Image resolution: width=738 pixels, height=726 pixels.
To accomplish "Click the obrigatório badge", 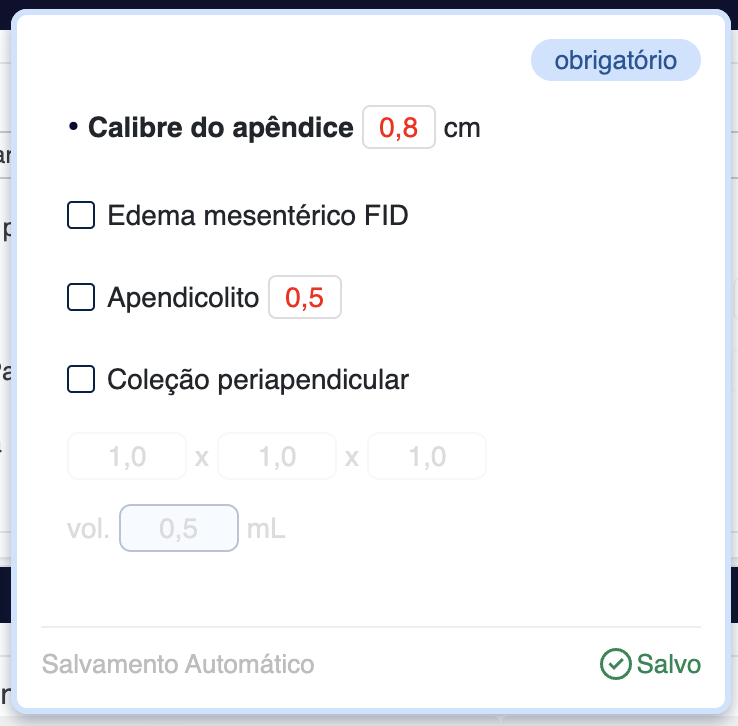I will tap(615, 61).
